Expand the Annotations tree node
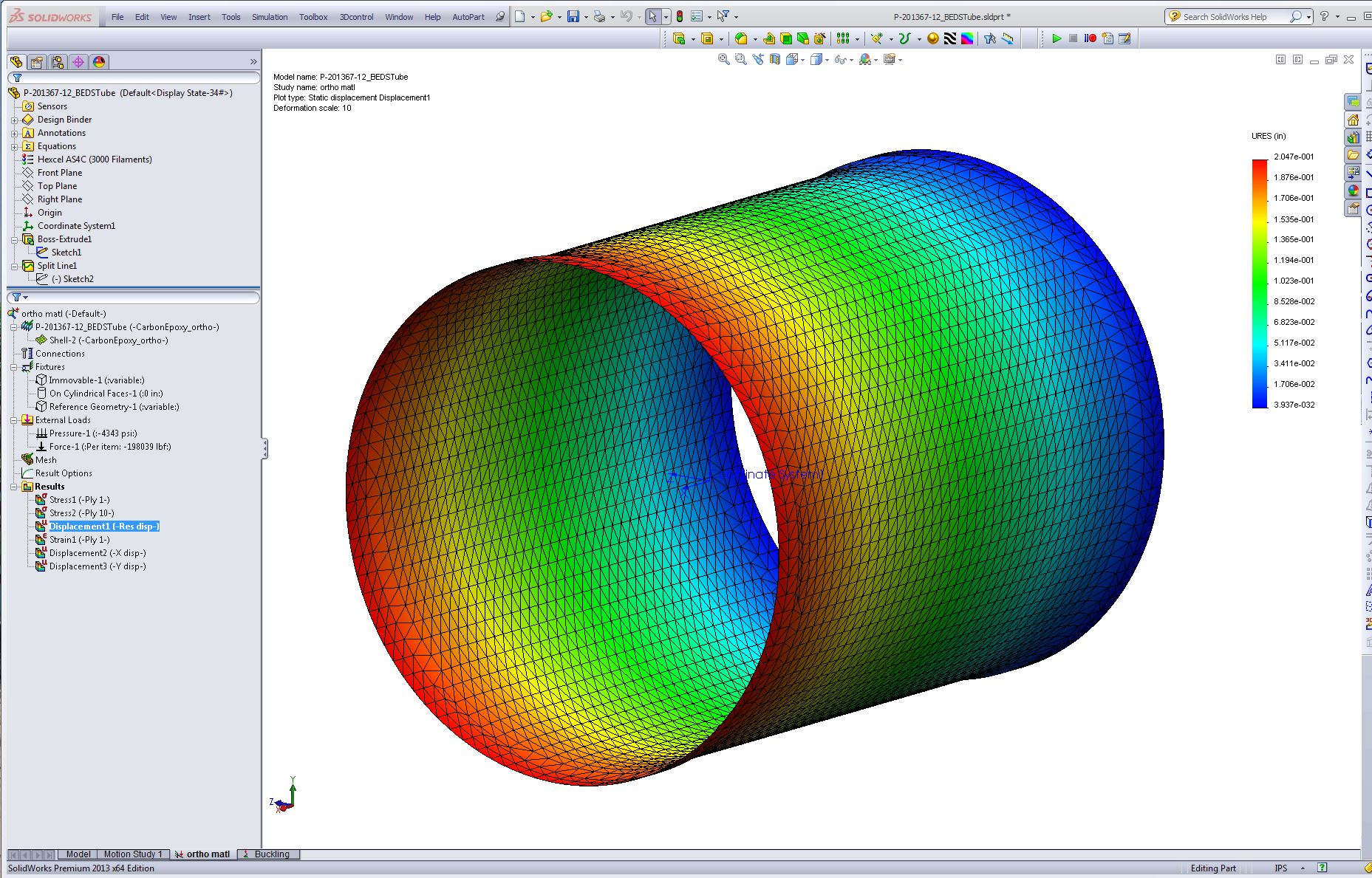 point(15,133)
